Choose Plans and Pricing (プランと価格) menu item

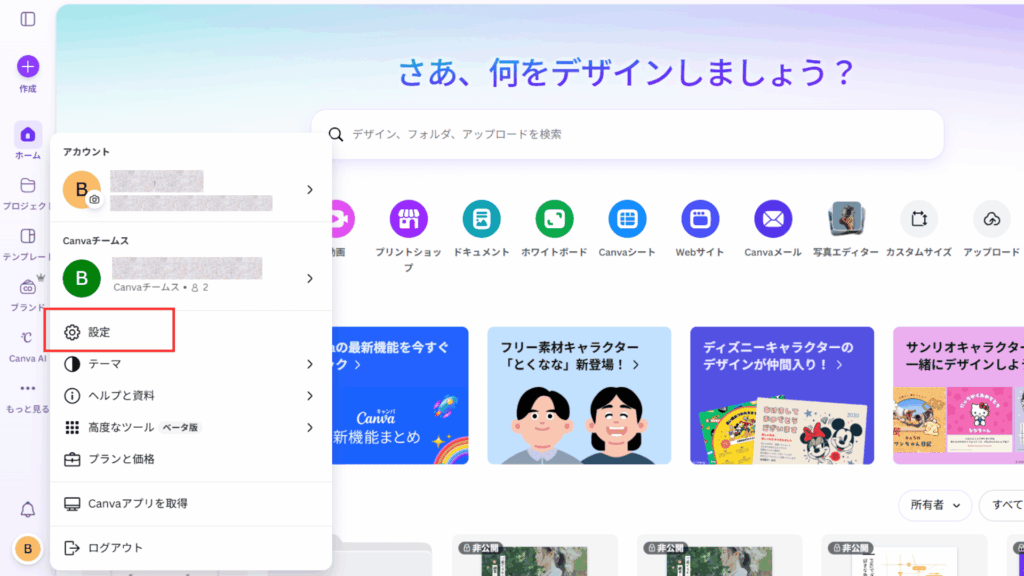pos(120,459)
